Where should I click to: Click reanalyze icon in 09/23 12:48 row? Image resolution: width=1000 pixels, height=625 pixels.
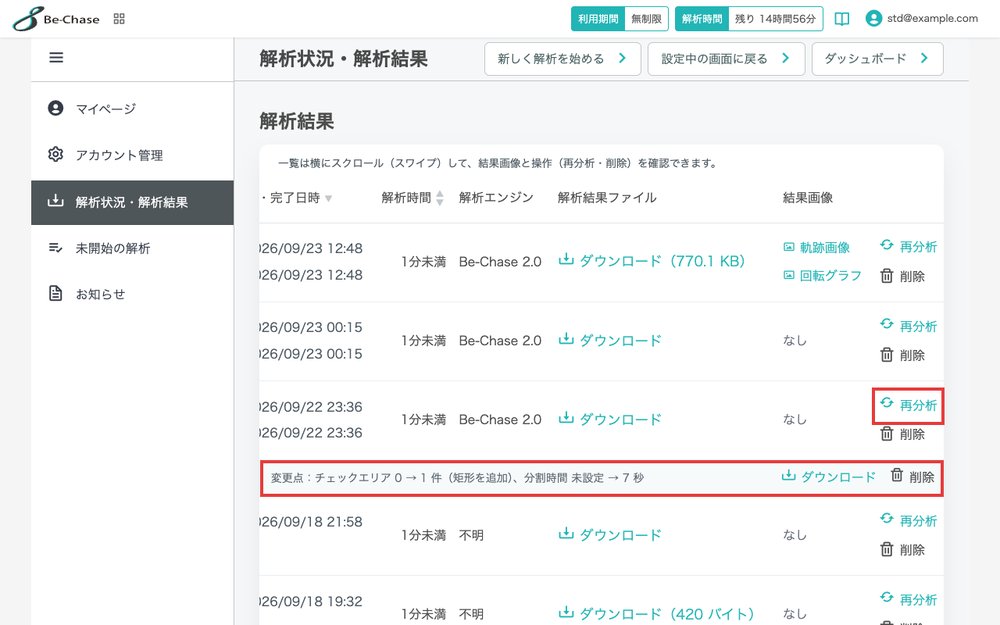coord(886,245)
